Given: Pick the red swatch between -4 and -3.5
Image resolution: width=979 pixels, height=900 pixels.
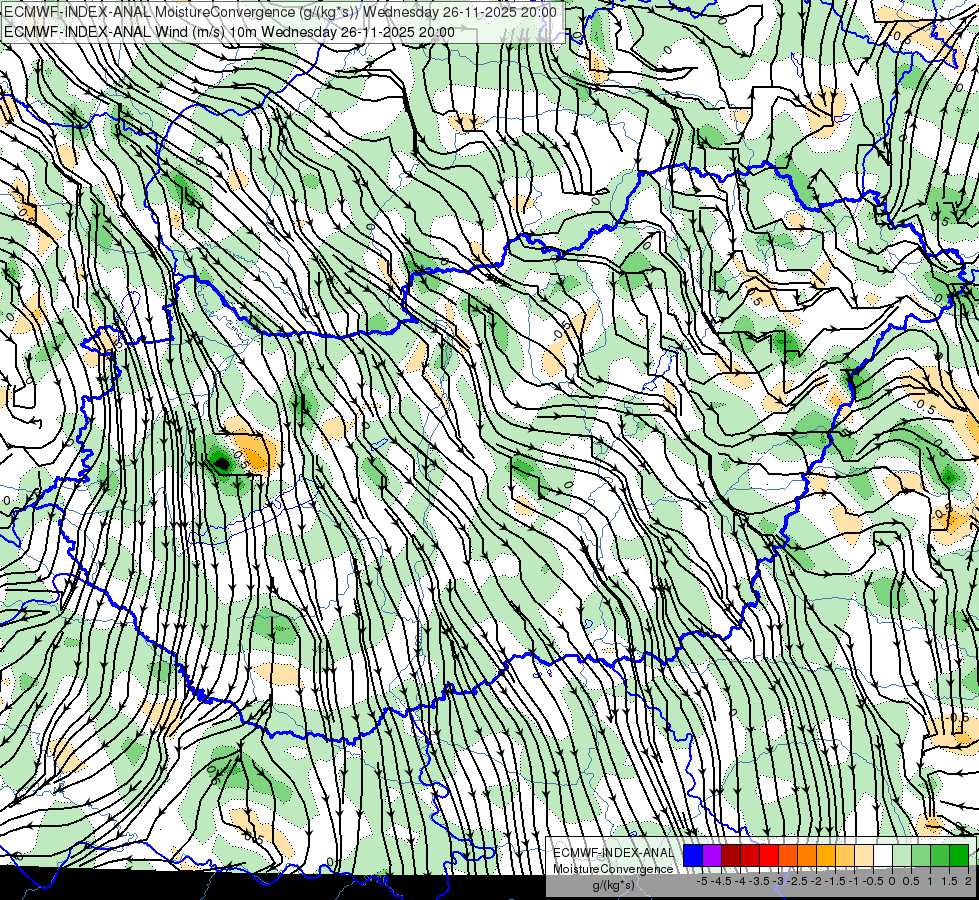Looking at the screenshot, I should click(750, 855).
